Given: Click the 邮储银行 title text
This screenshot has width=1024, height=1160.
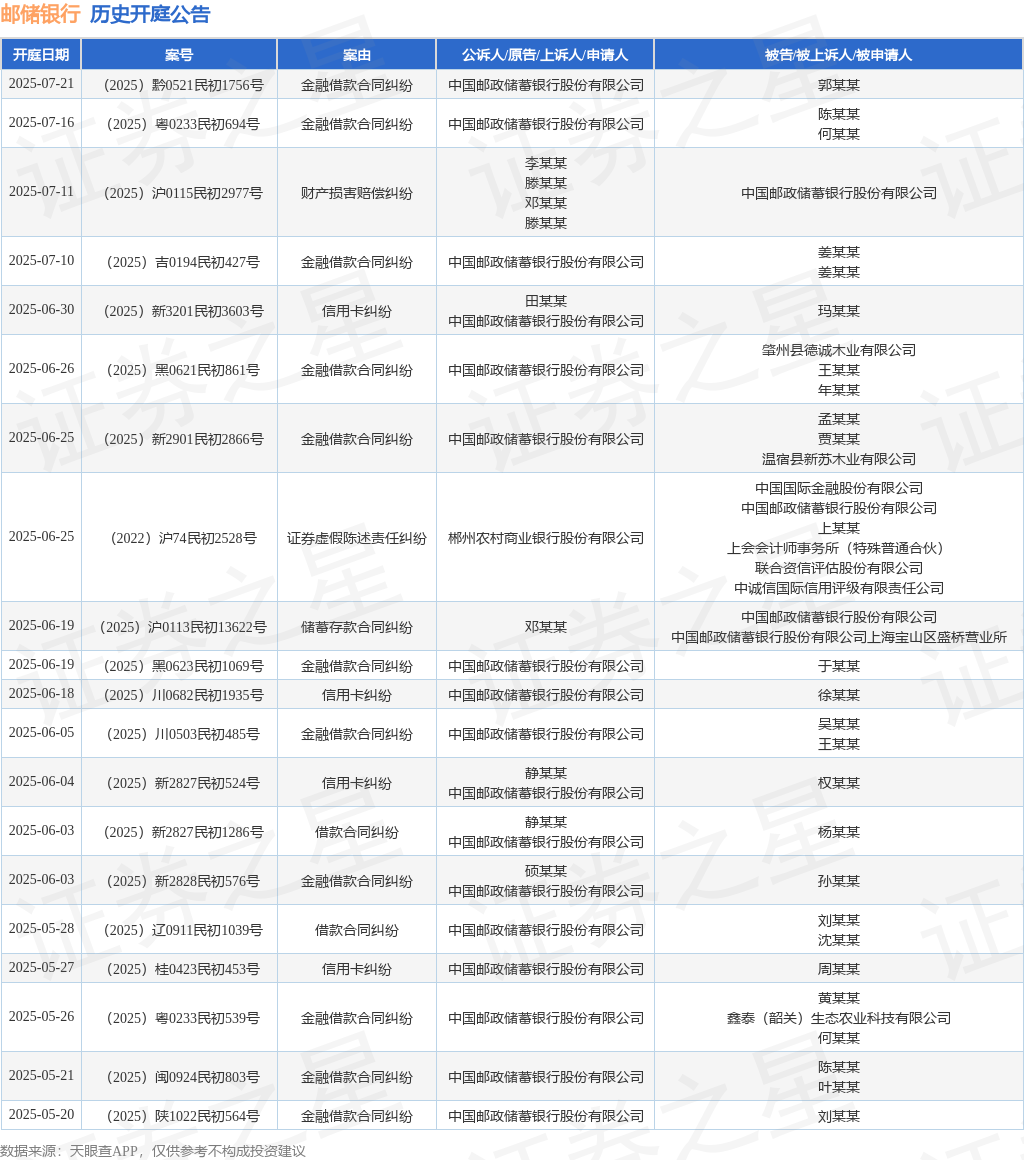Looking at the screenshot, I should pos(41,14).
